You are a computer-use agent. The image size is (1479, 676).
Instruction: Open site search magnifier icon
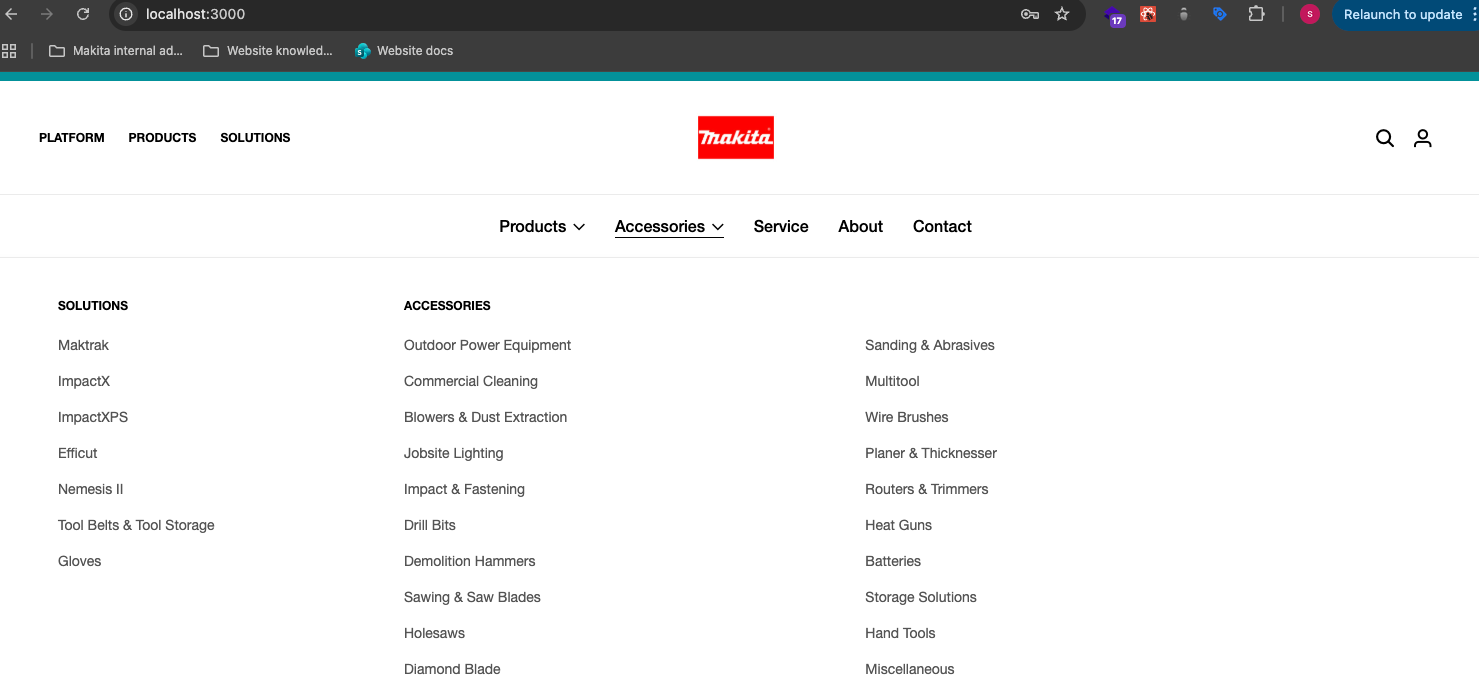(x=1385, y=138)
